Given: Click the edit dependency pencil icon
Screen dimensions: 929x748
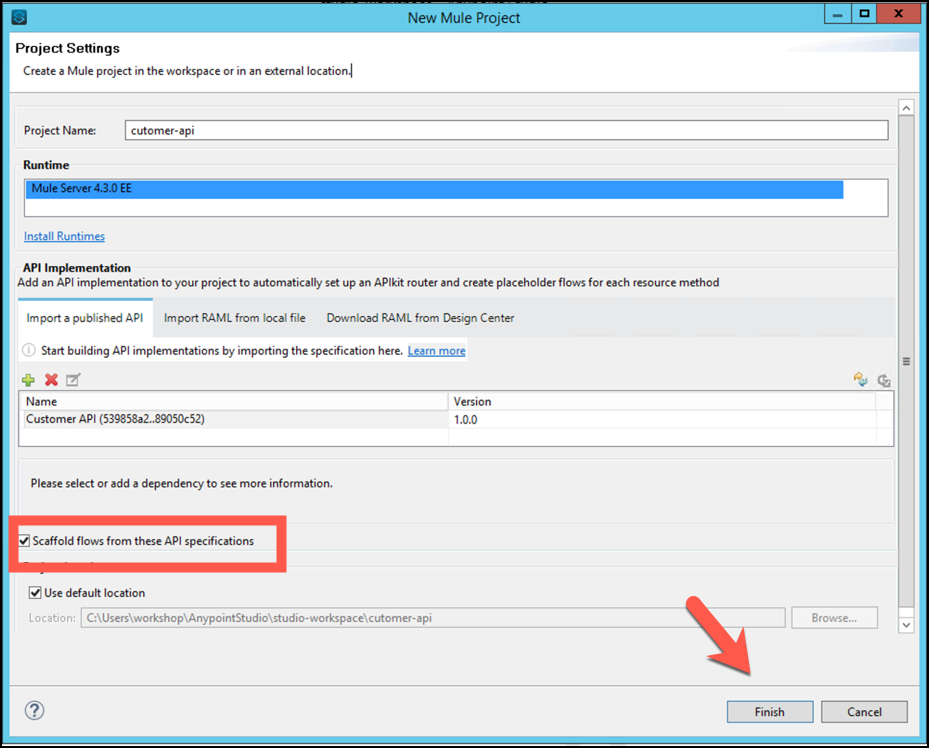Looking at the screenshot, I should tap(73, 380).
